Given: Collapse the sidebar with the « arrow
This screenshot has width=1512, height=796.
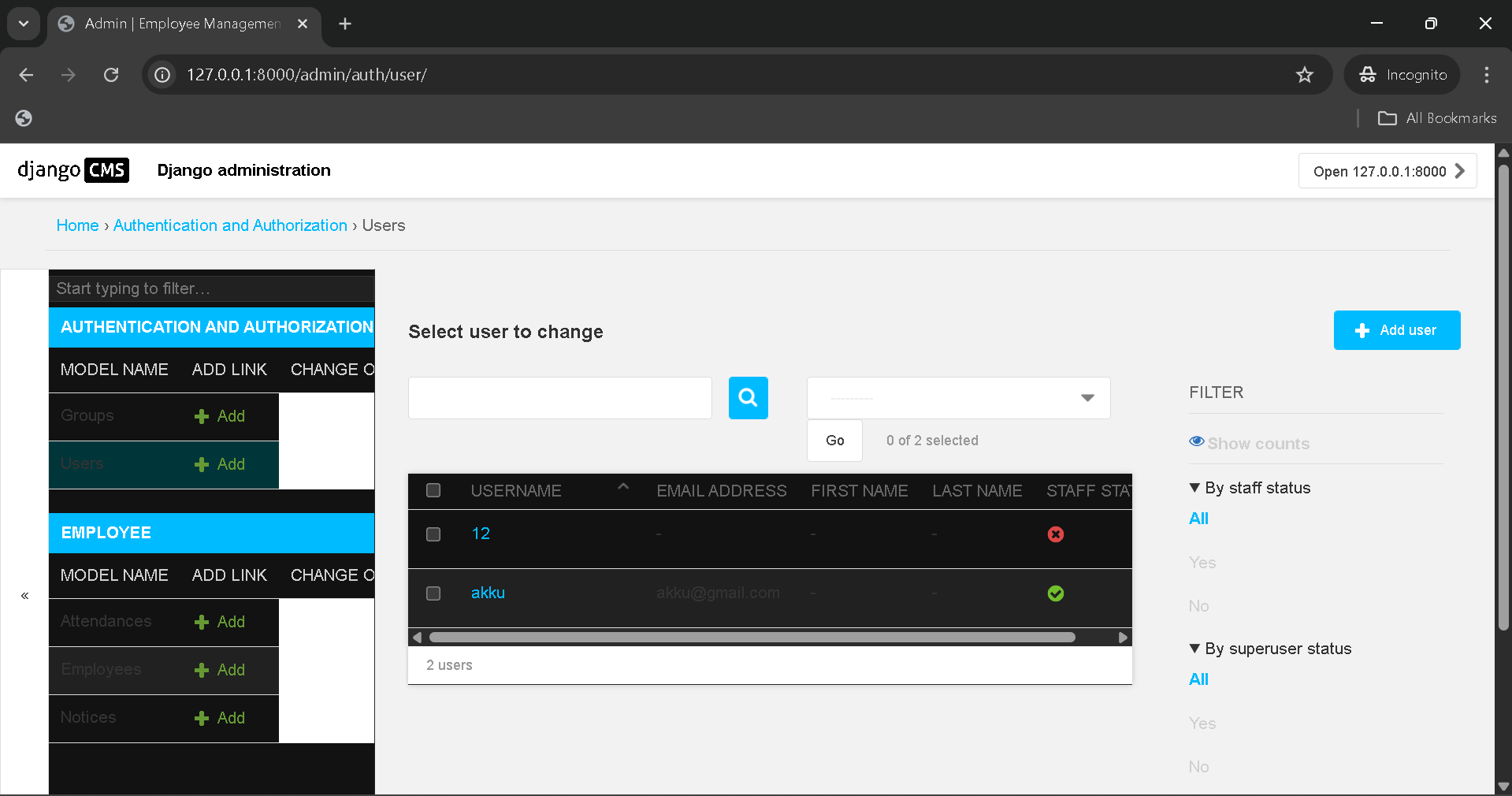Looking at the screenshot, I should pyautogui.click(x=24, y=596).
